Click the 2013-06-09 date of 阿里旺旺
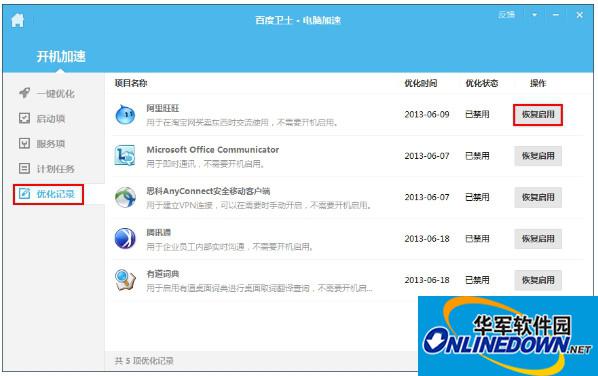This screenshot has height=376, width=598. (427, 114)
